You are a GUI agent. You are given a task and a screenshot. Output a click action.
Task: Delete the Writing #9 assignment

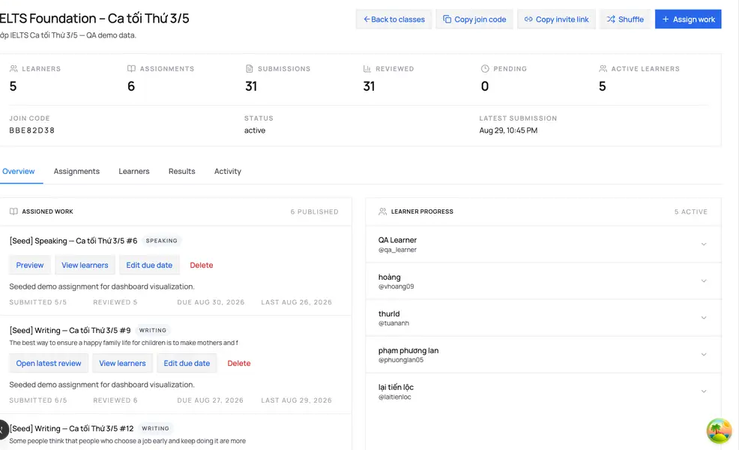point(239,363)
